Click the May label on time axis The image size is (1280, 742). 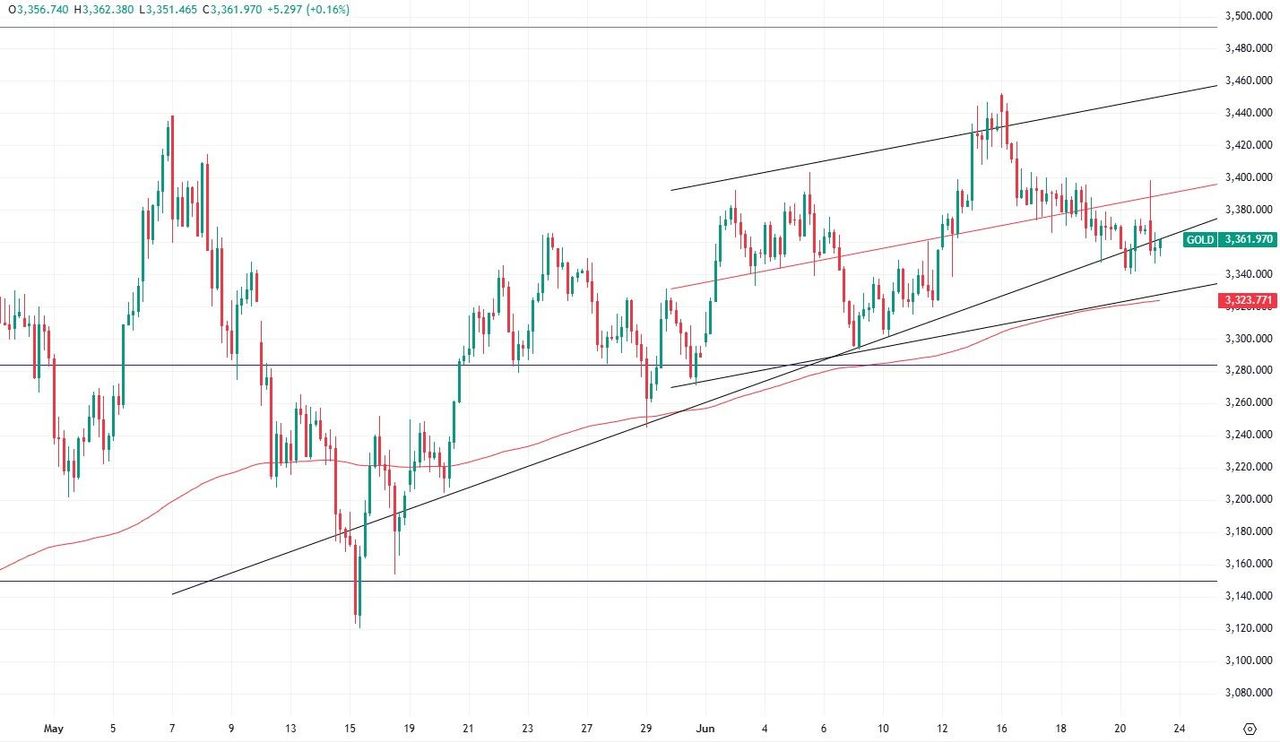pos(54,728)
